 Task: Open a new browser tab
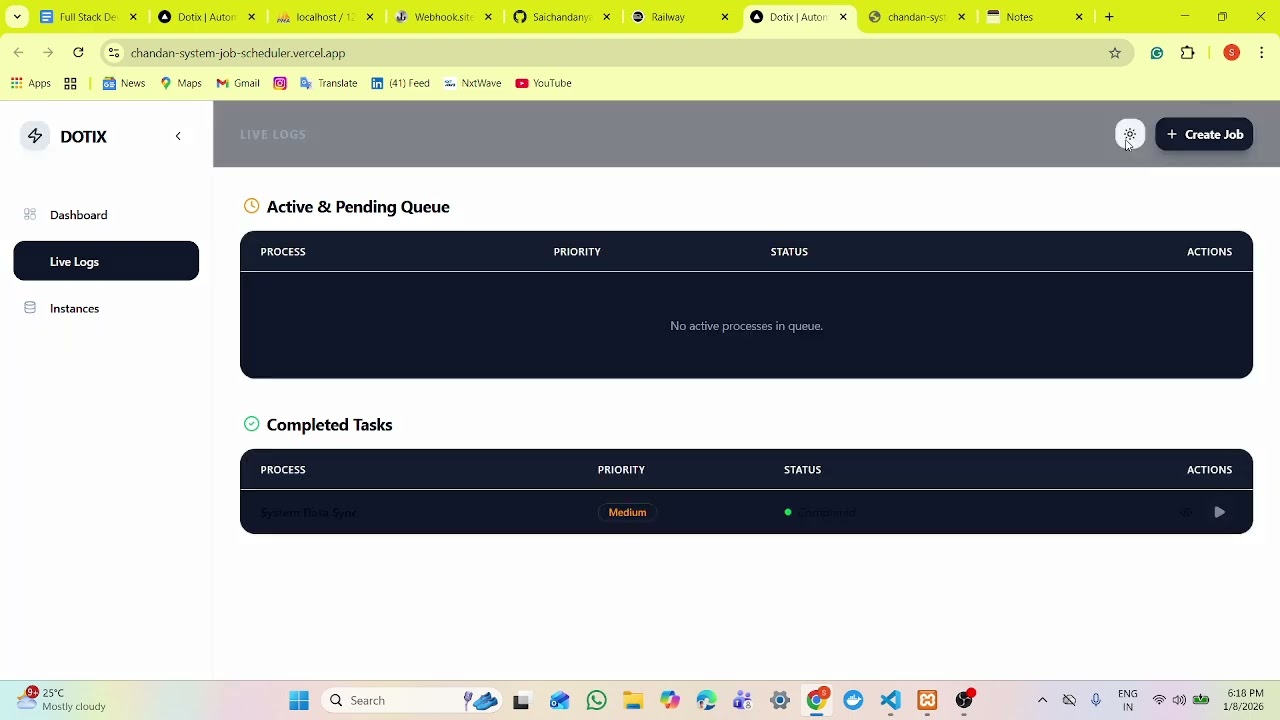(x=1109, y=17)
